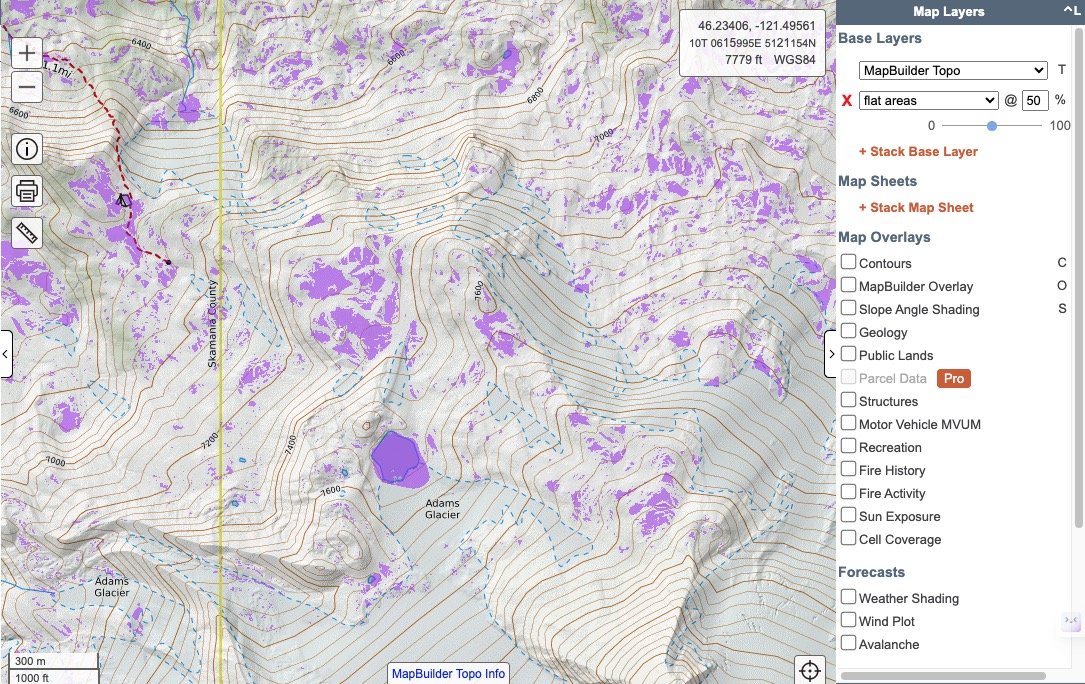The width and height of the screenshot is (1085, 684).
Task: Click the vertical scrollbar of Map Layers
Action: [1078, 277]
